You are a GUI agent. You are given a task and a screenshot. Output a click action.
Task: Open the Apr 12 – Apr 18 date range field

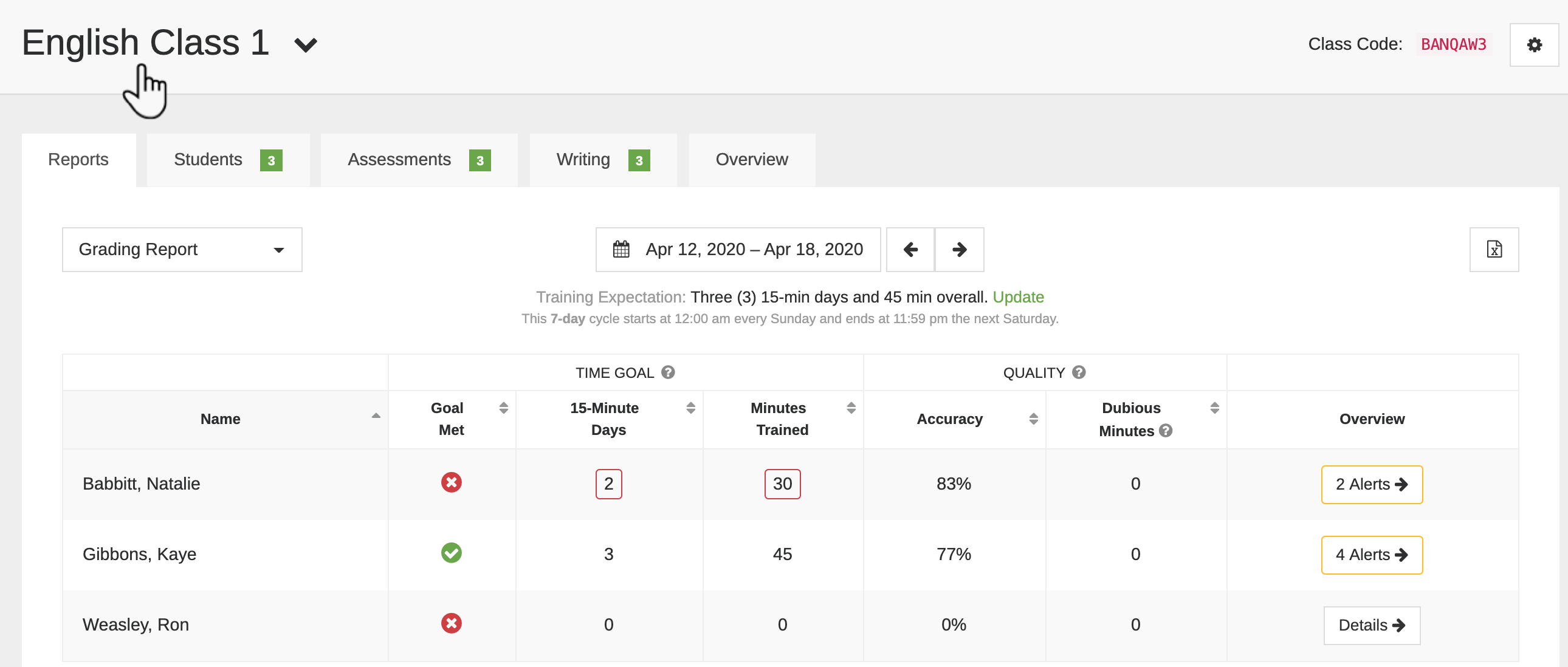(754, 250)
